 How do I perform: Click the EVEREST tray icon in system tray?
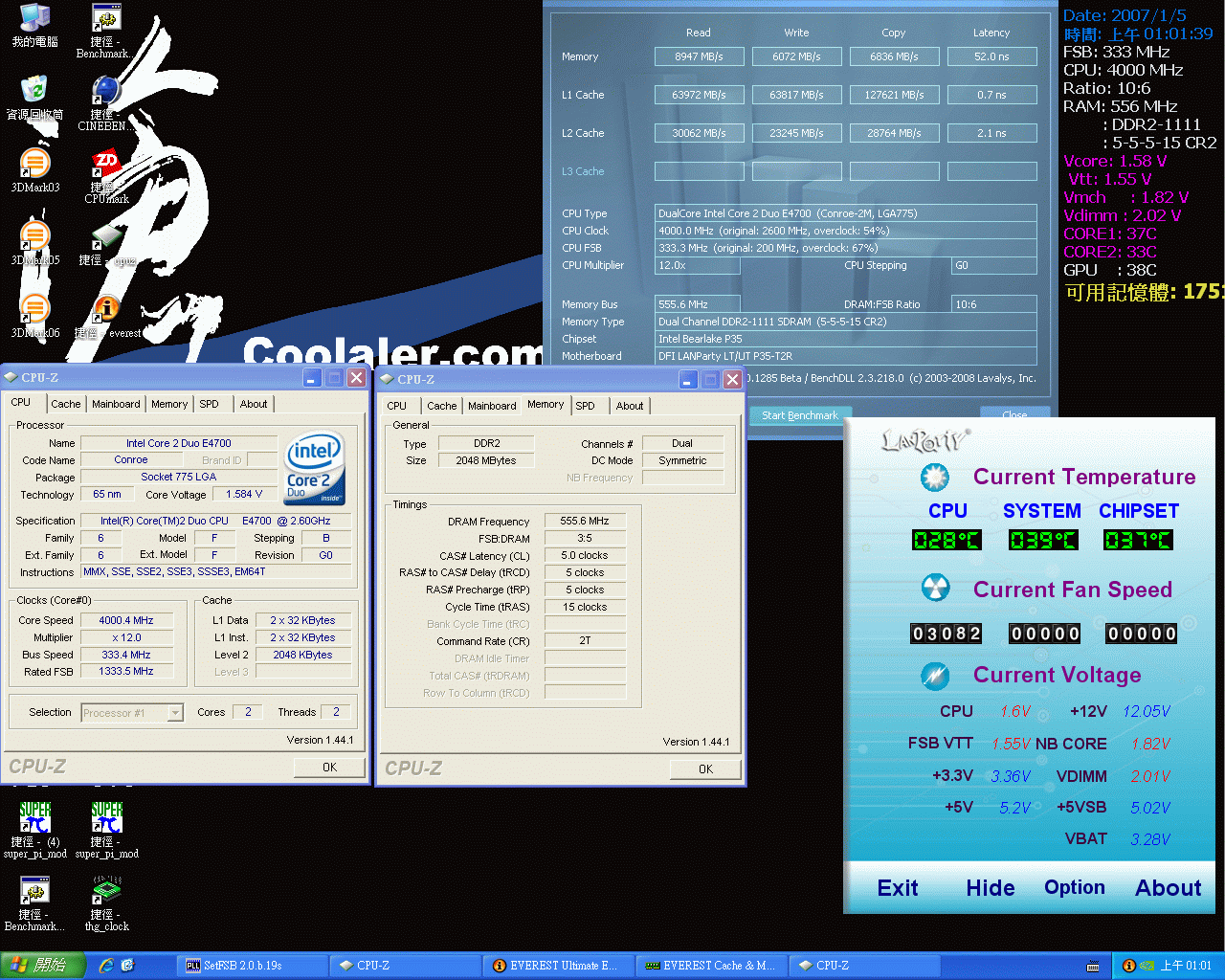click(x=1128, y=966)
